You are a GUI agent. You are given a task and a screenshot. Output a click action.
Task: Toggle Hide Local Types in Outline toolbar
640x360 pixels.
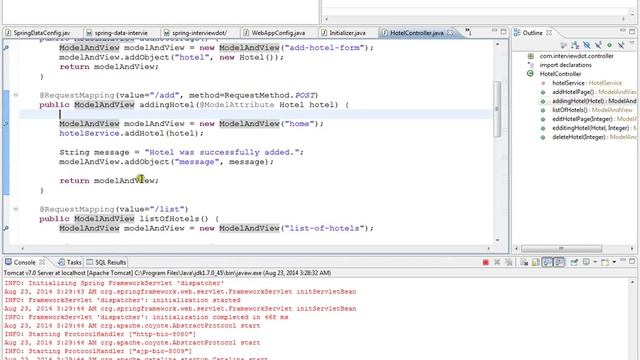click(x=621, y=45)
